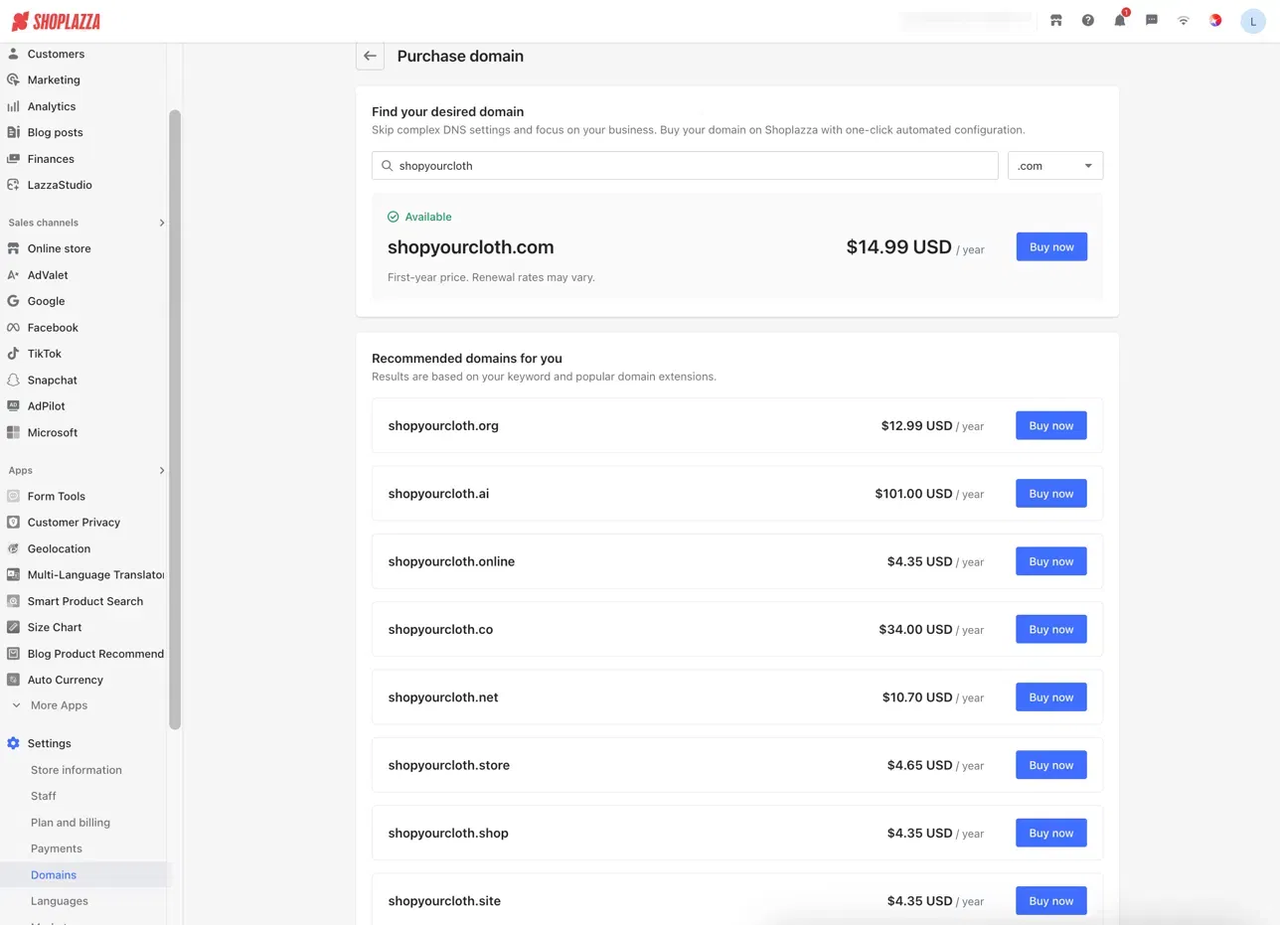Click the Google G icon
The width and height of the screenshot is (1280, 925).
pyautogui.click(x=13, y=301)
